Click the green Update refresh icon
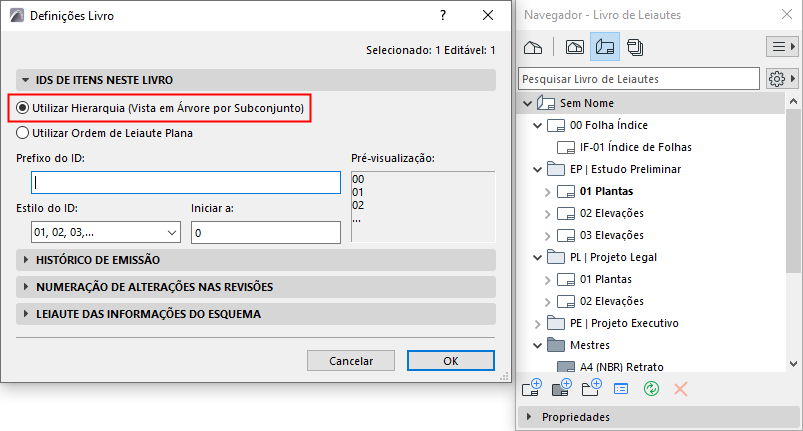 (x=651, y=389)
